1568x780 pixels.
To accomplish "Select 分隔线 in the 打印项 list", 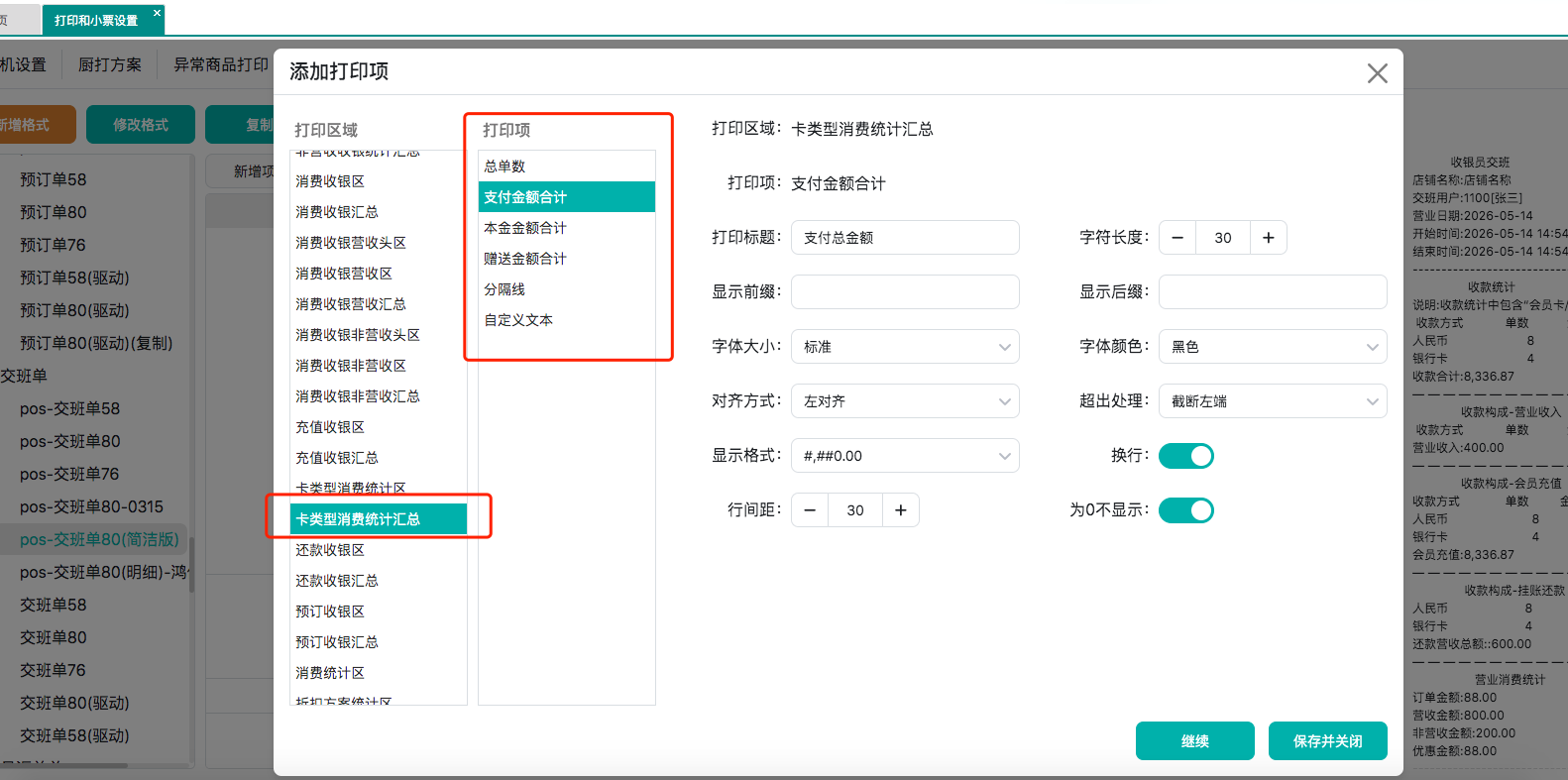I will point(567,289).
